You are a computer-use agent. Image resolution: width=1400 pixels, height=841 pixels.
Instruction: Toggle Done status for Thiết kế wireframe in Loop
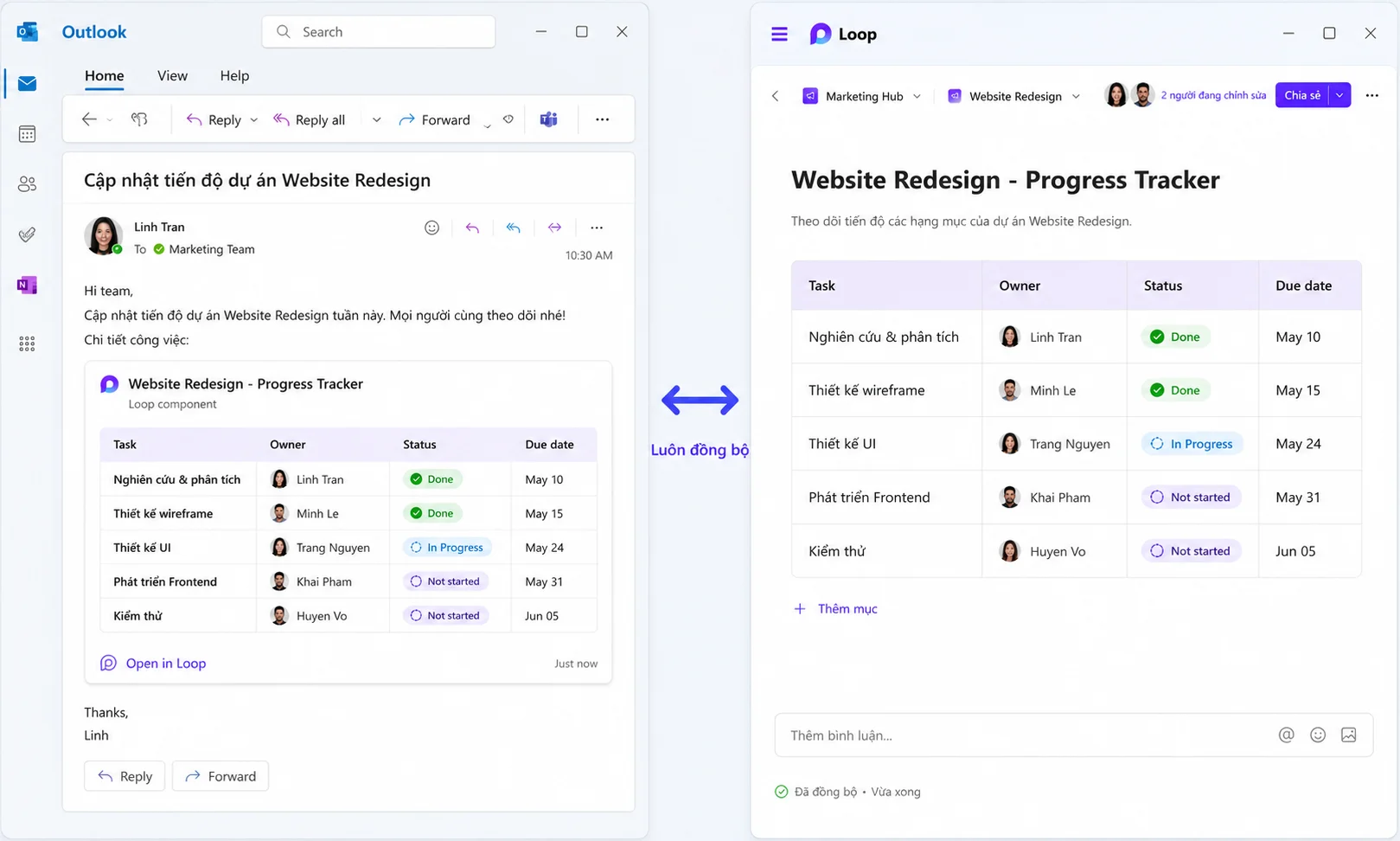pyautogui.click(x=1176, y=390)
